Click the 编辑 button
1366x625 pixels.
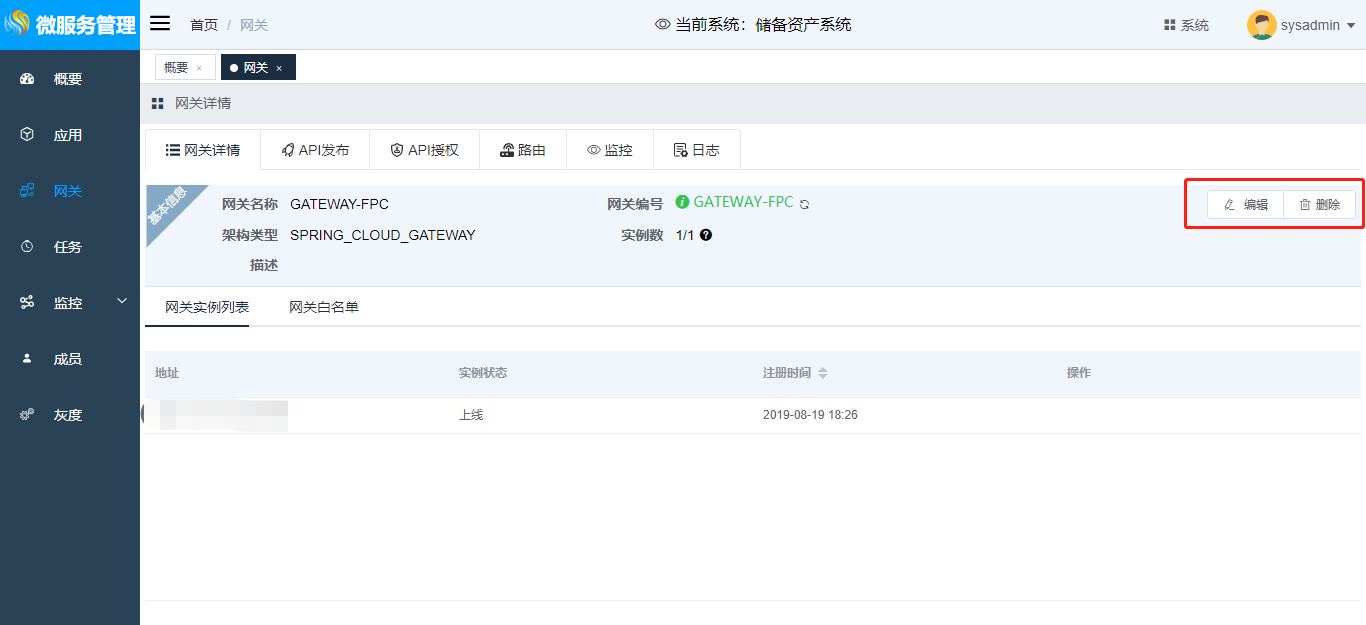coord(1245,205)
